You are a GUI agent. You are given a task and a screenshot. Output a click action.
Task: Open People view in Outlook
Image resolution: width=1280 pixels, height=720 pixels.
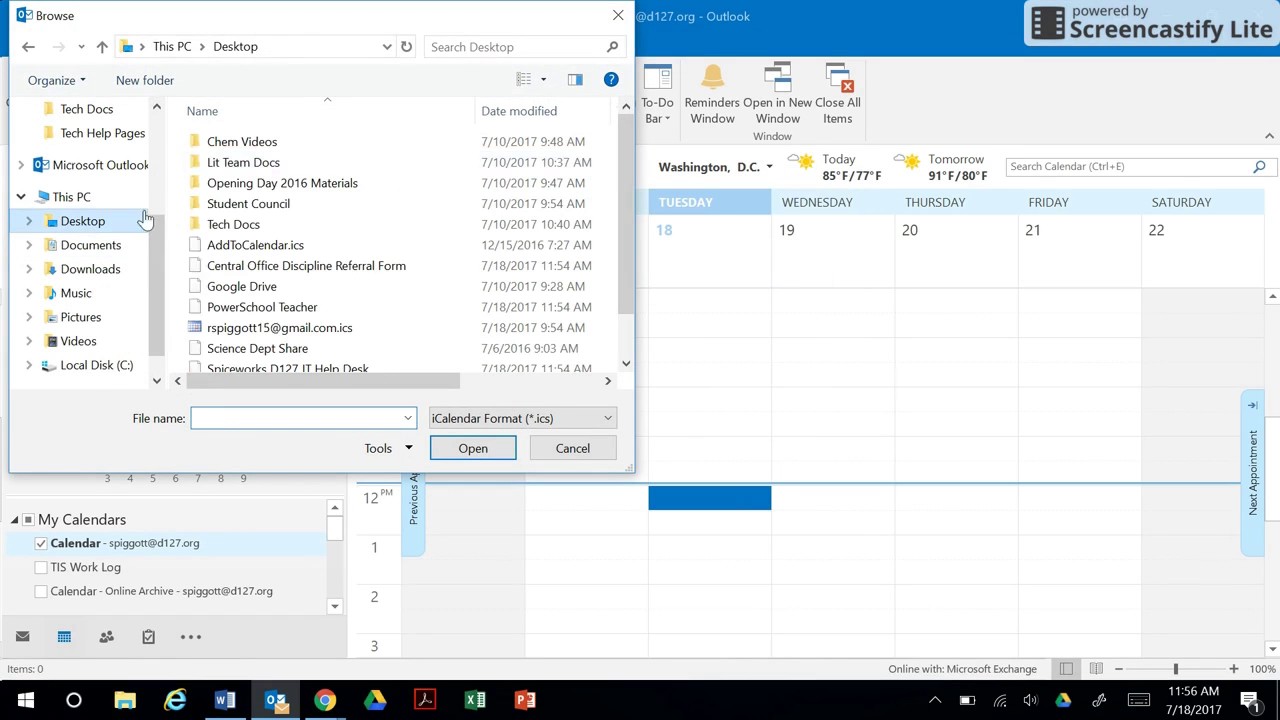106,637
